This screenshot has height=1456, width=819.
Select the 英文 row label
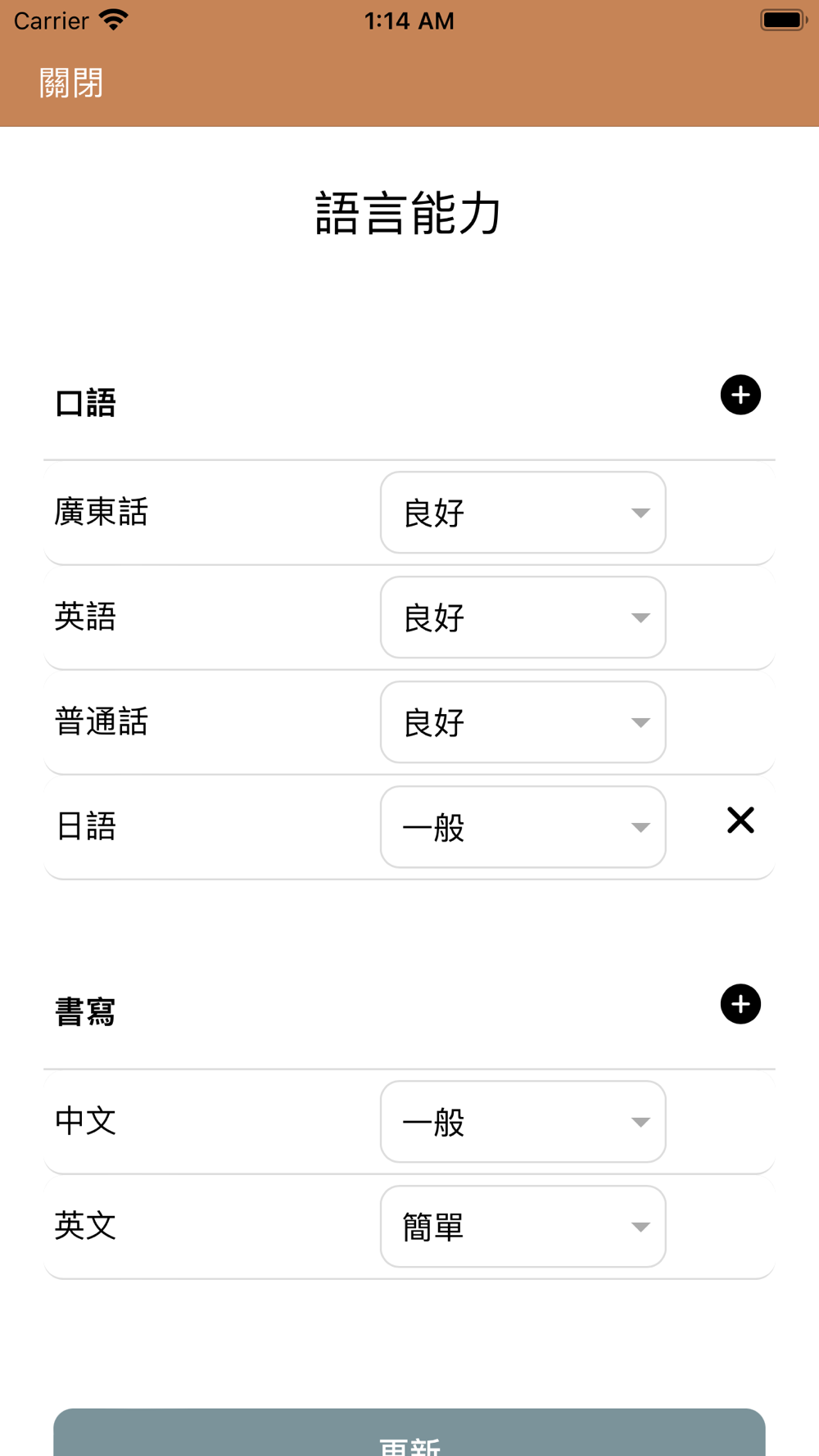86,1226
